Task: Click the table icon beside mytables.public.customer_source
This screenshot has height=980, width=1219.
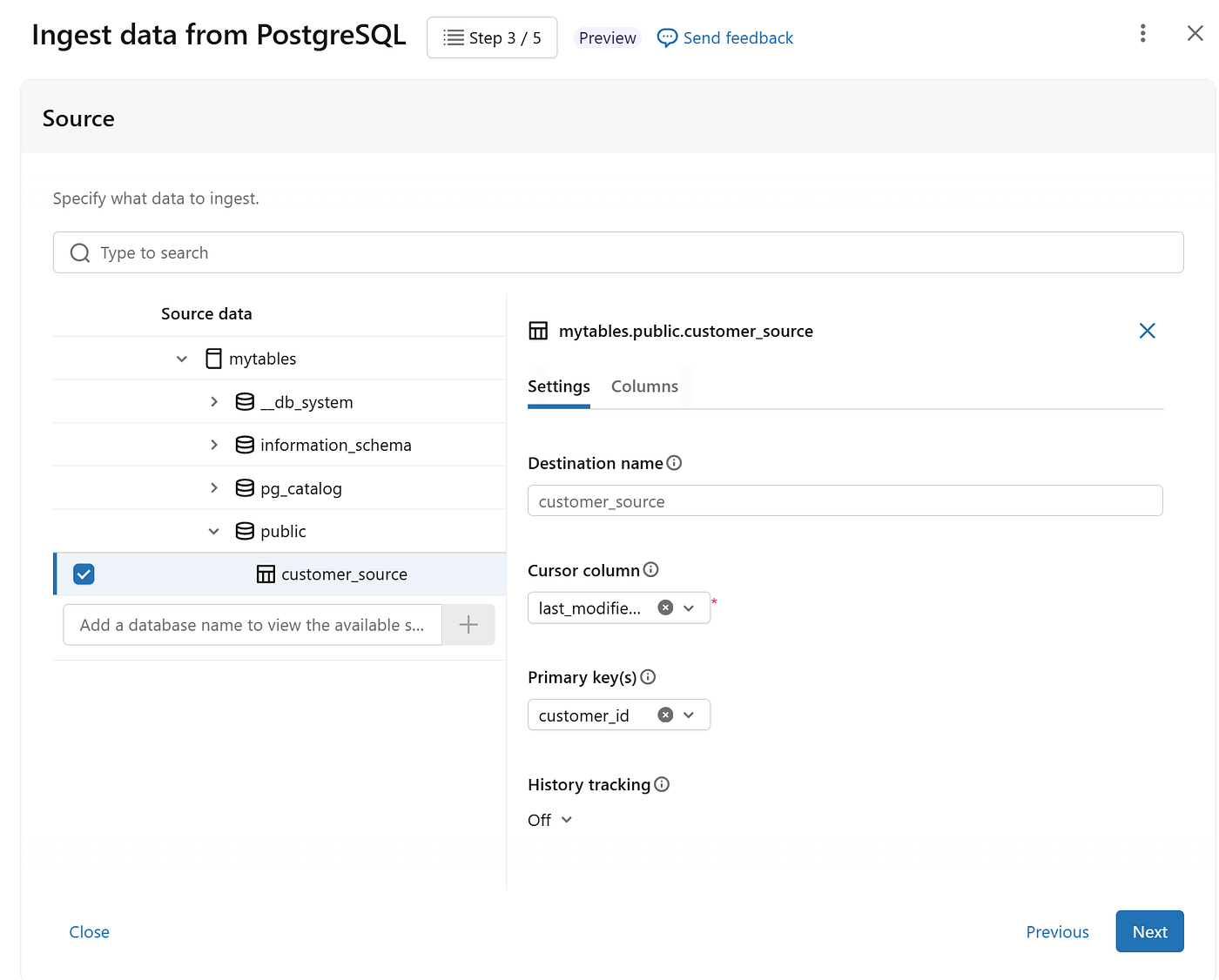Action: [538, 331]
